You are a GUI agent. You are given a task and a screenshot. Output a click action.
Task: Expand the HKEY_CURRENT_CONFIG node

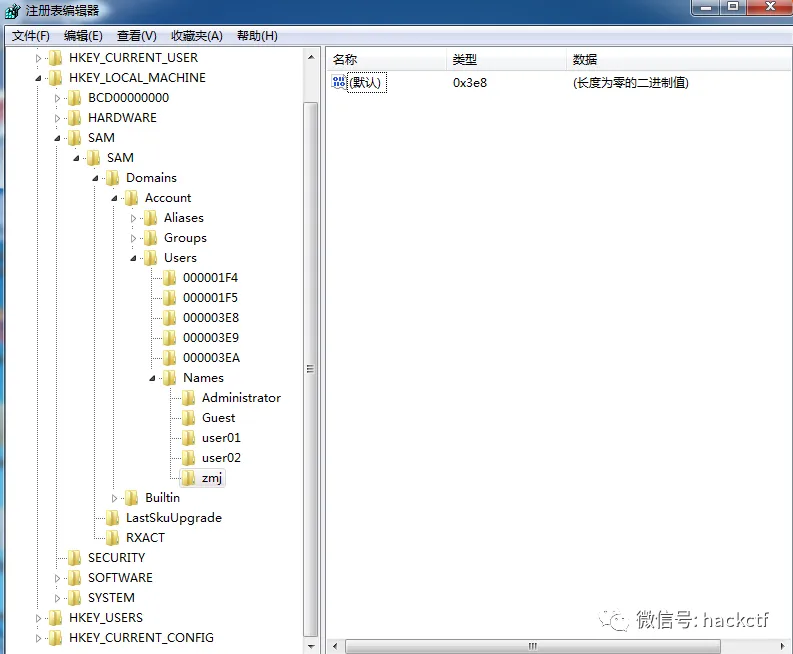click(x=38, y=638)
